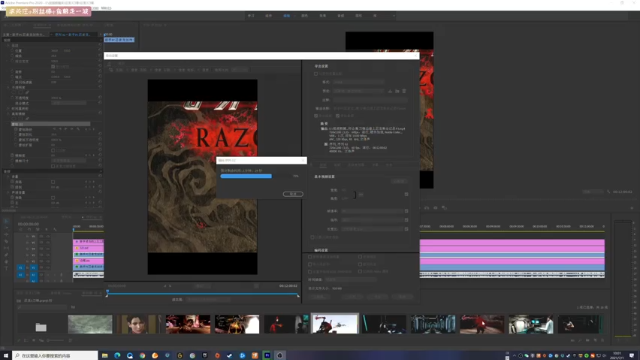Click the encoding progress bar
Viewport: 640px width, 360px height.
pyautogui.click(x=255, y=176)
